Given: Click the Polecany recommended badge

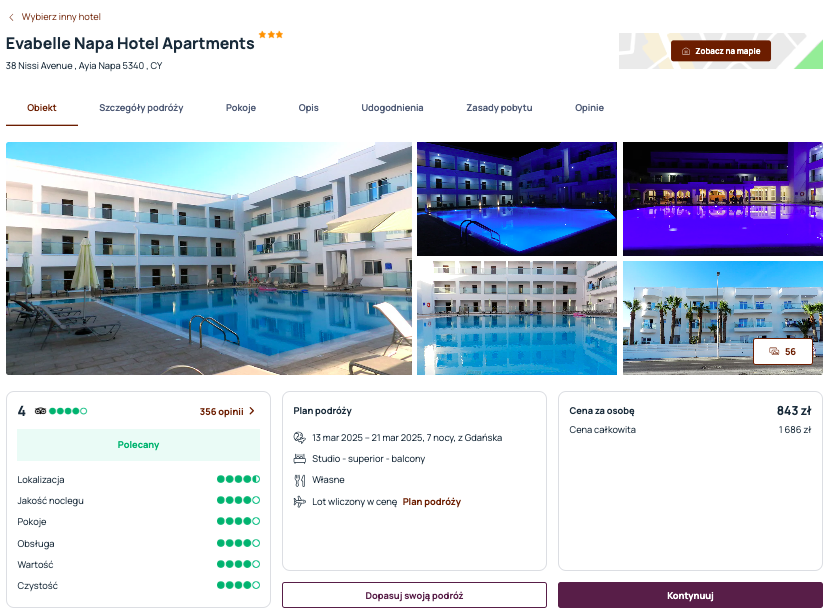Looking at the screenshot, I should click(x=138, y=445).
